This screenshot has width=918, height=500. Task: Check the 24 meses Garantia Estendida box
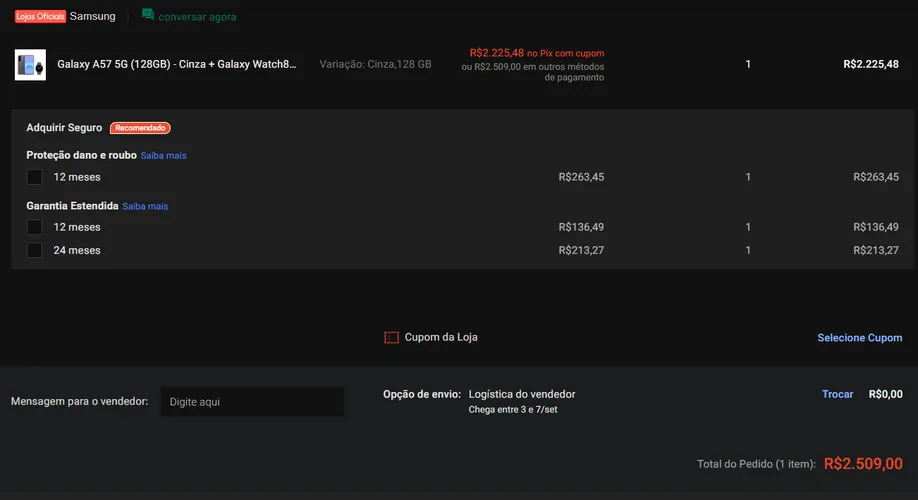point(35,251)
